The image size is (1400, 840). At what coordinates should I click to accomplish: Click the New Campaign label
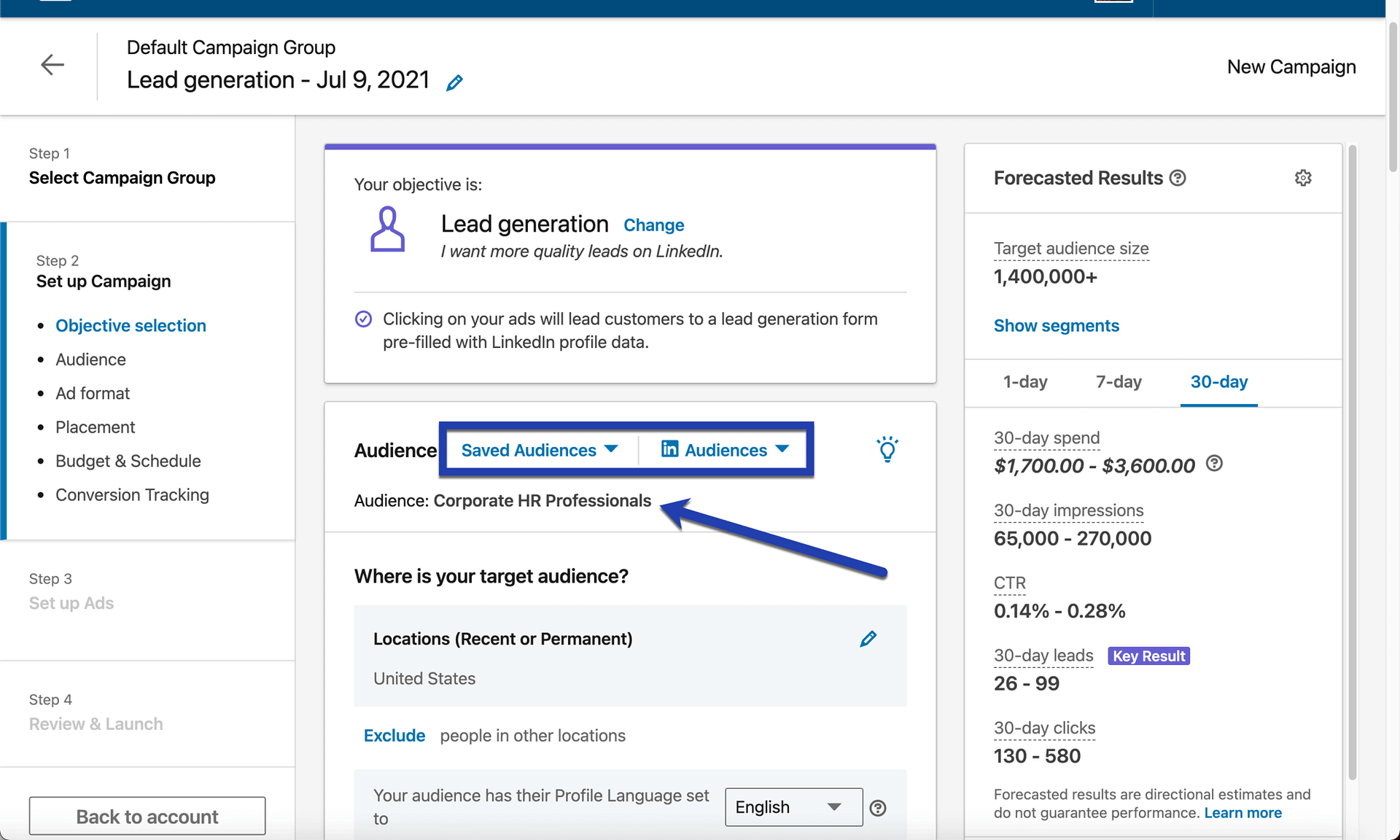[1291, 67]
